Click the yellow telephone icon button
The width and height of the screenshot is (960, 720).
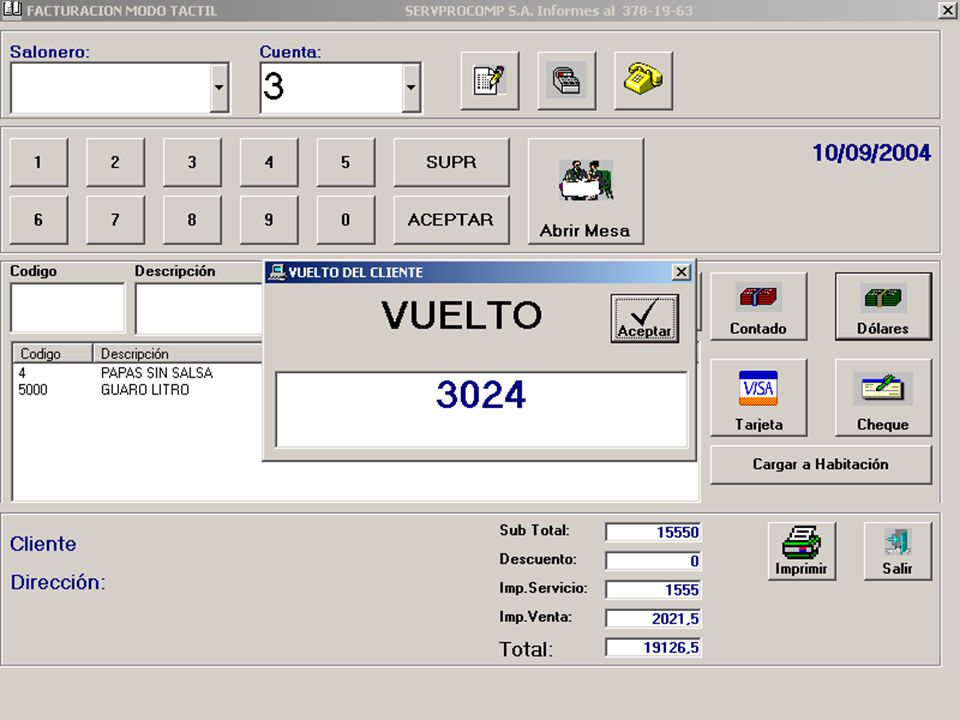pyautogui.click(x=643, y=81)
